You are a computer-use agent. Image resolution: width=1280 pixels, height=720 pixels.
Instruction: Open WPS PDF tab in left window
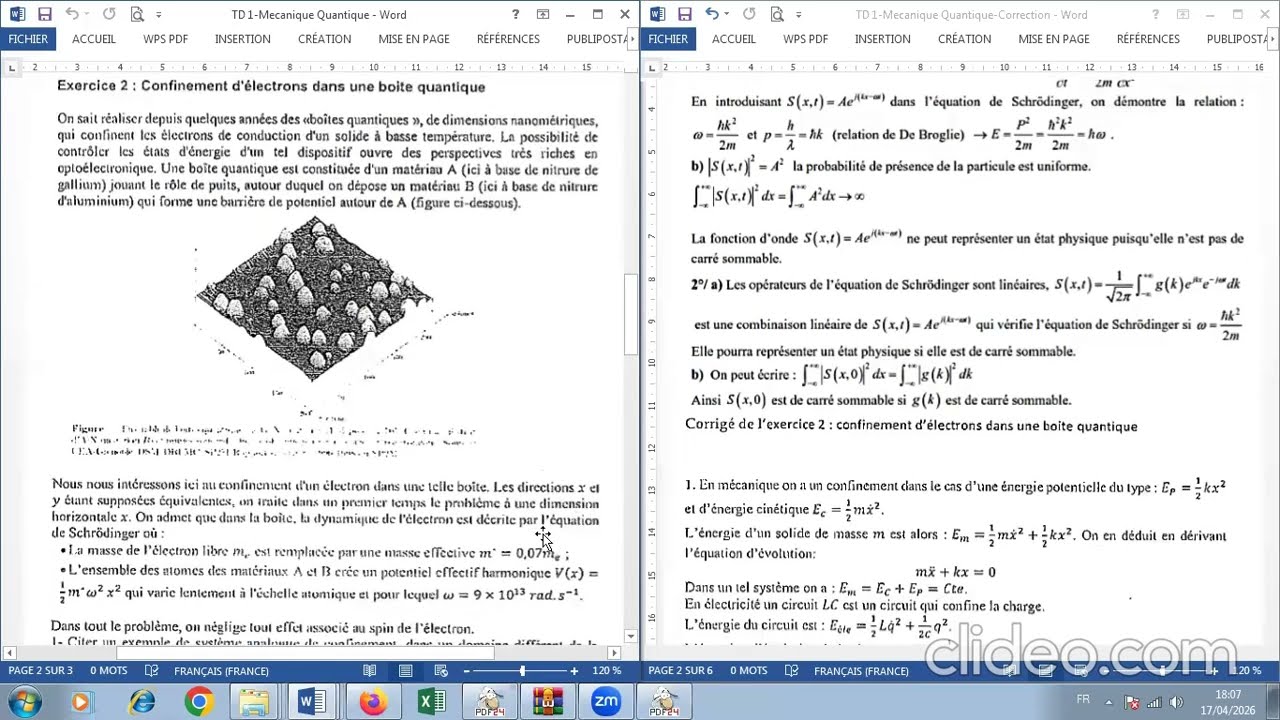coord(165,39)
